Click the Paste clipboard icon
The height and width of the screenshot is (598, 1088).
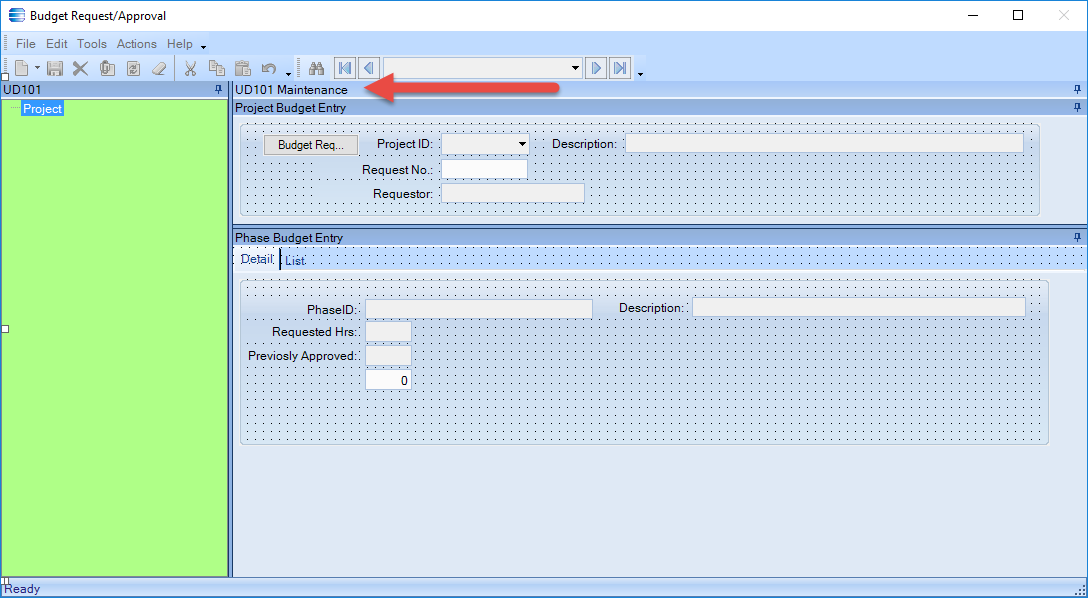[x=242, y=68]
